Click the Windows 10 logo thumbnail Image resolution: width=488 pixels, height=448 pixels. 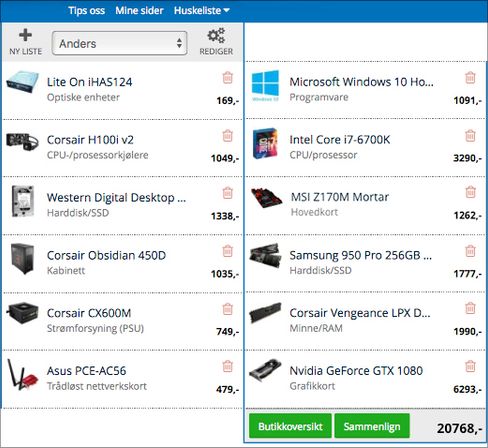(265, 86)
